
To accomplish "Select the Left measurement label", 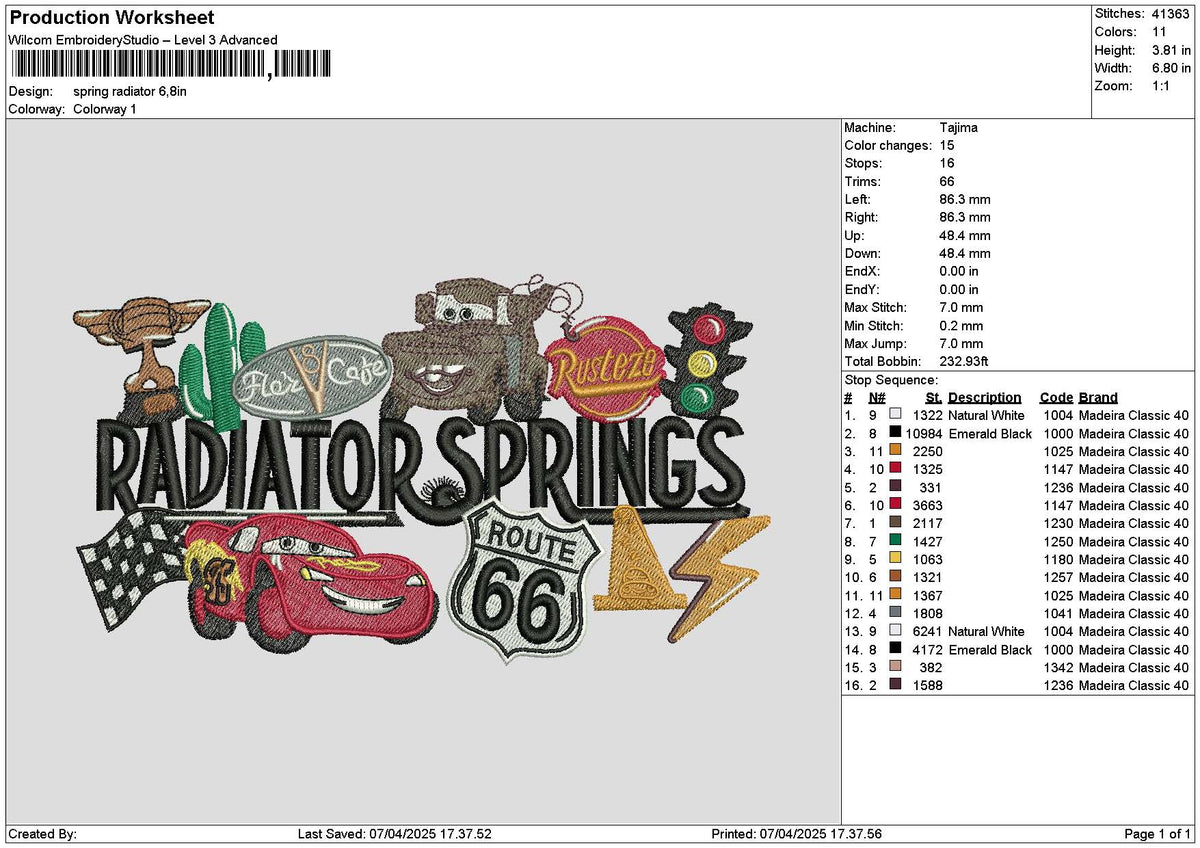I will 859,199.
